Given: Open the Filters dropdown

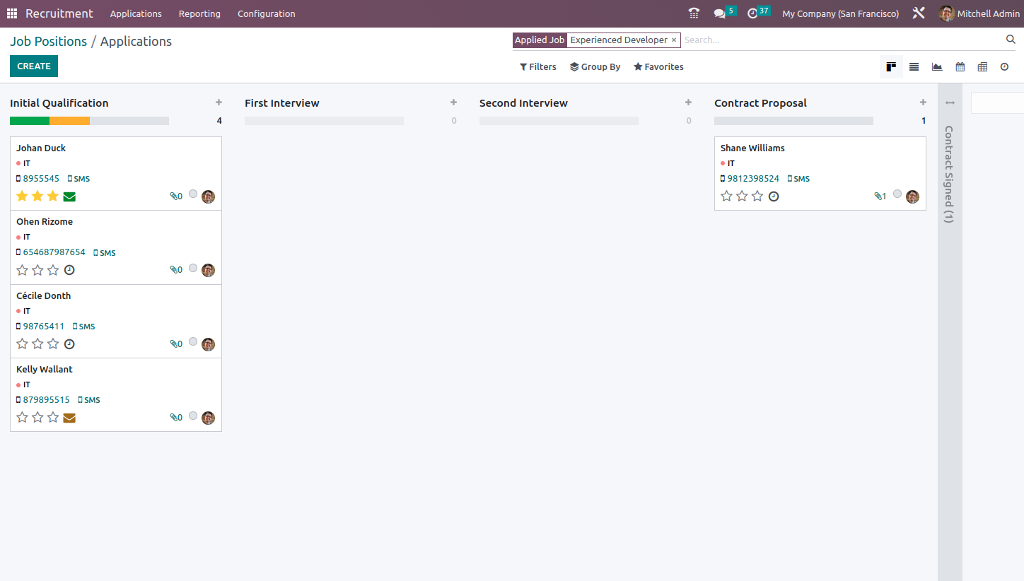Looking at the screenshot, I should coord(538,67).
